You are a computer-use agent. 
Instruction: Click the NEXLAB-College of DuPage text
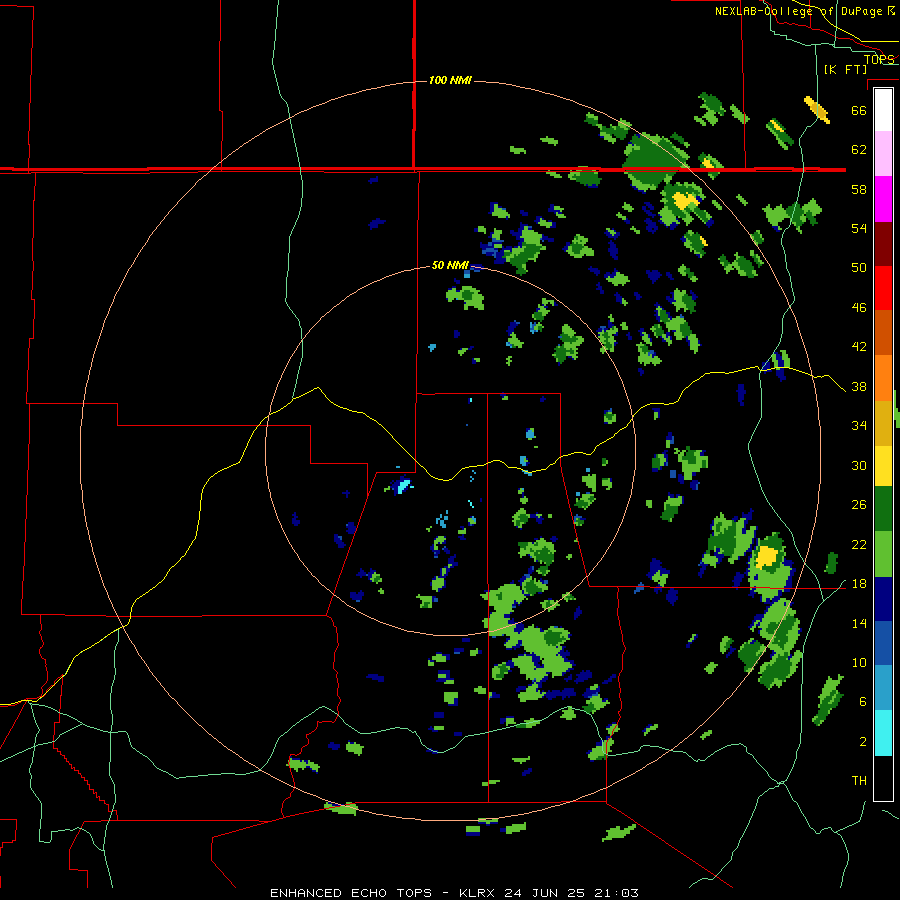coord(798,11)
